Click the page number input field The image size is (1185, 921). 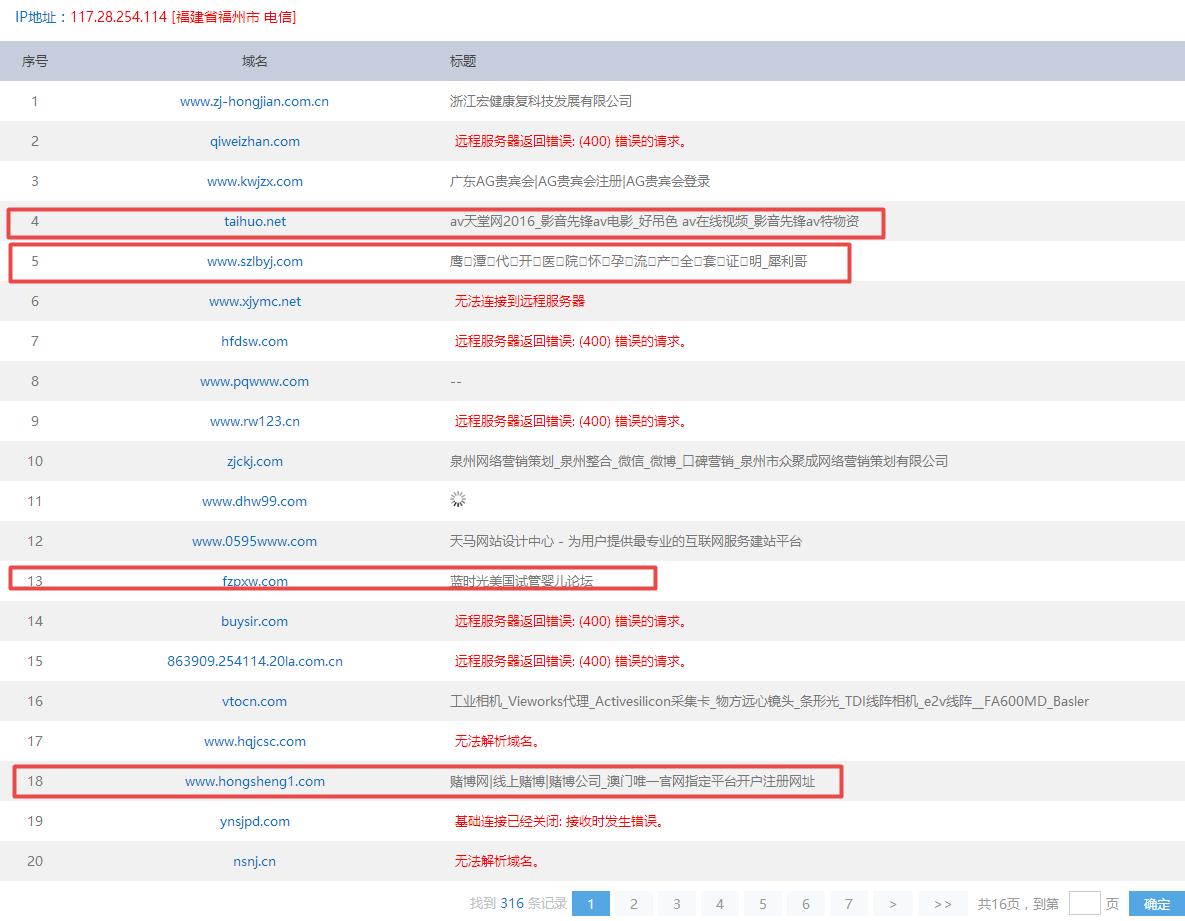pyautogui.click(x=1084, y=904)
